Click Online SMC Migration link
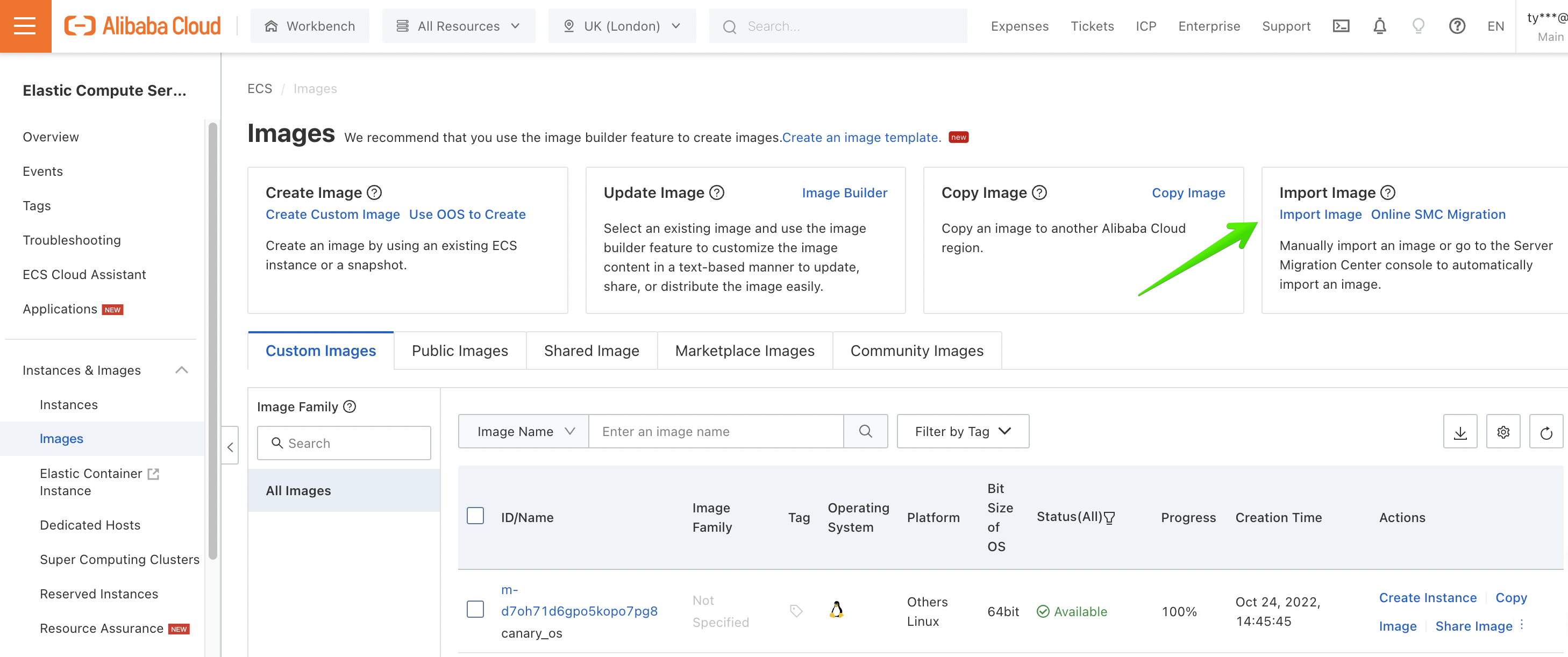Image resolution: width=1568 pixels, height=657 pixels. [1437, 214]
